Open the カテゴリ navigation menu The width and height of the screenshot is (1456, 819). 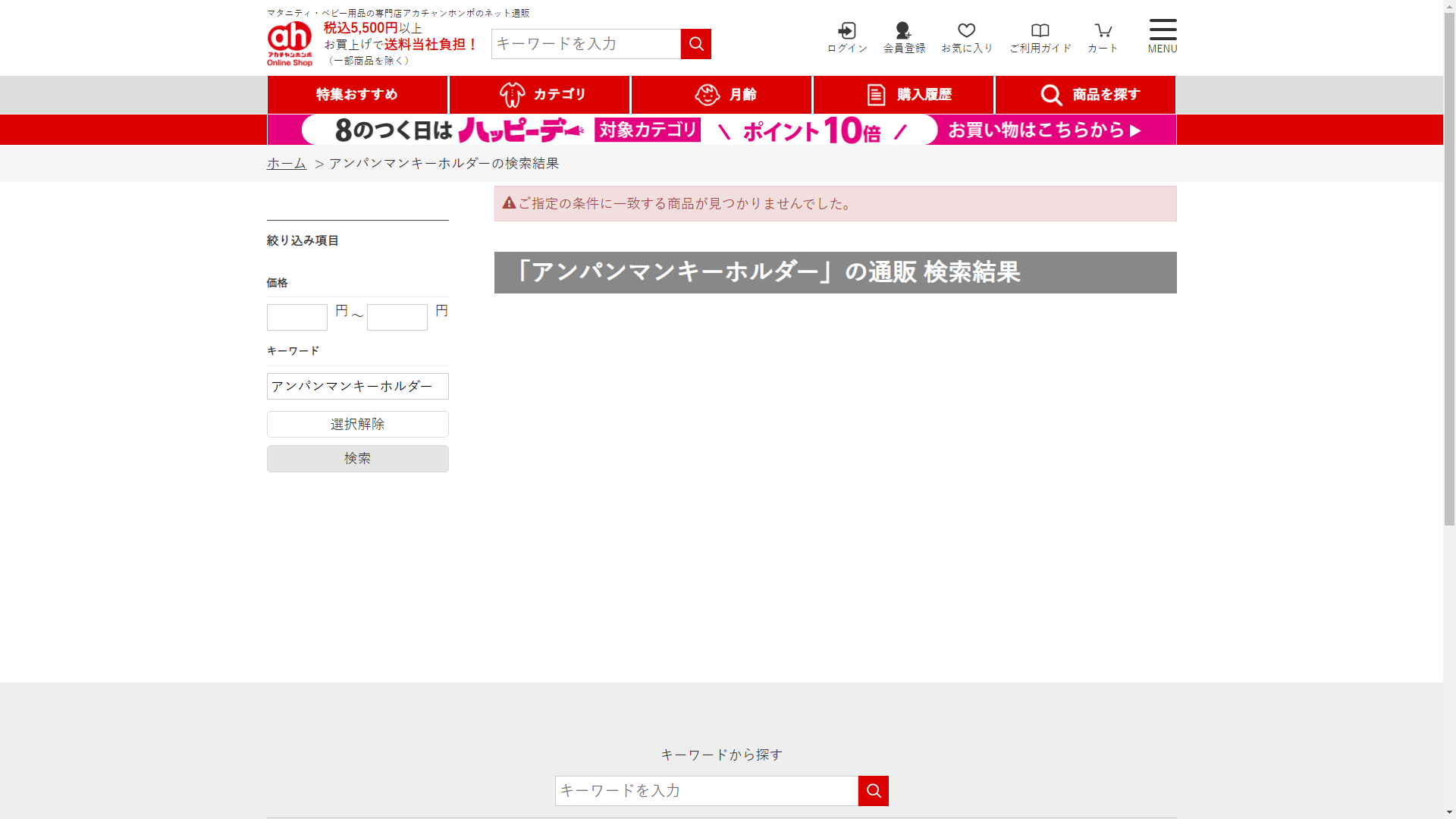pos(539,95)
